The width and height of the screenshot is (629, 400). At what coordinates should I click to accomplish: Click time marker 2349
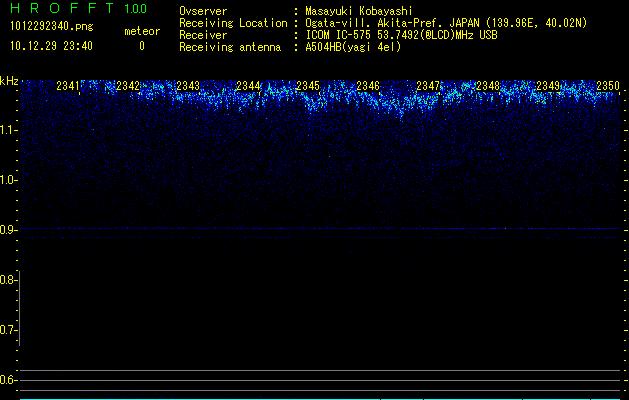coord(548,86)
